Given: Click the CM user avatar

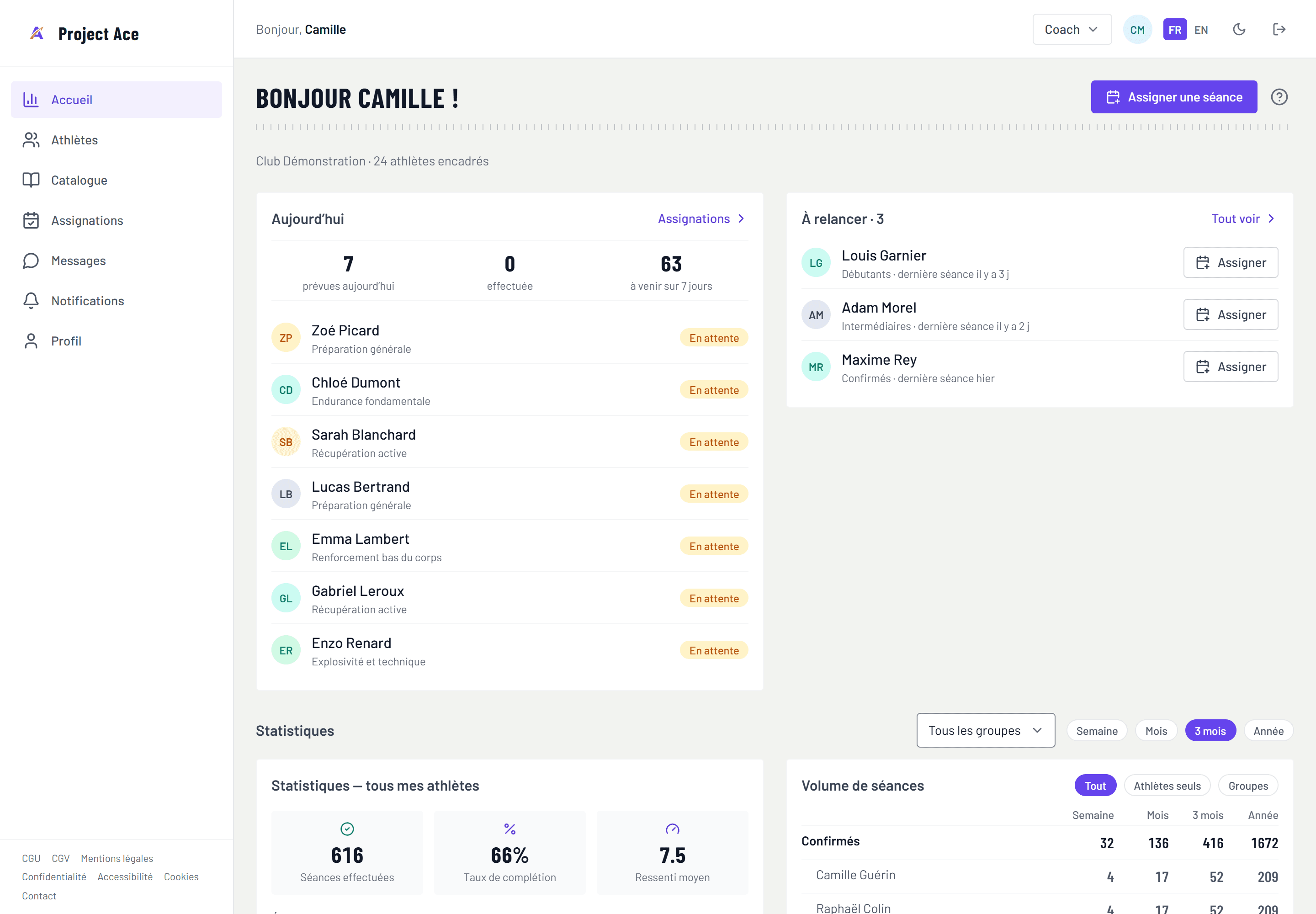Looking at the screenshot, I should click(x=1137, y=29).
